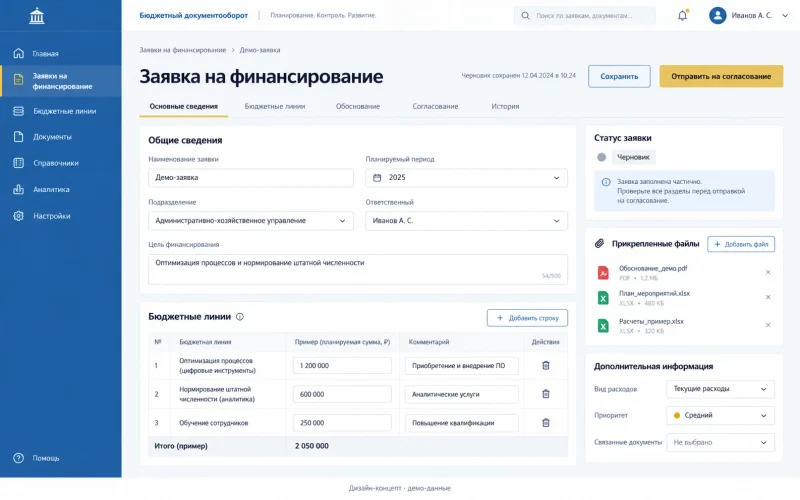Open the Связанные документы dropdown

720,442
